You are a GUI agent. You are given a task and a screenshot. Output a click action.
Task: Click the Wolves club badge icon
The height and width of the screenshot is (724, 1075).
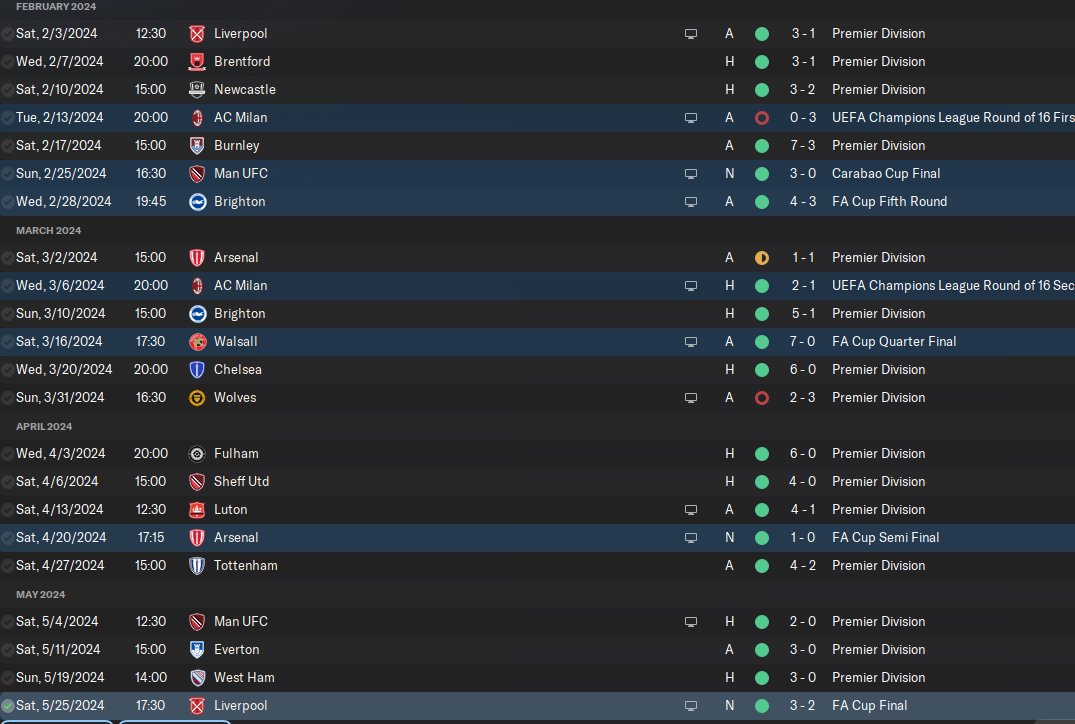[197, 398]
